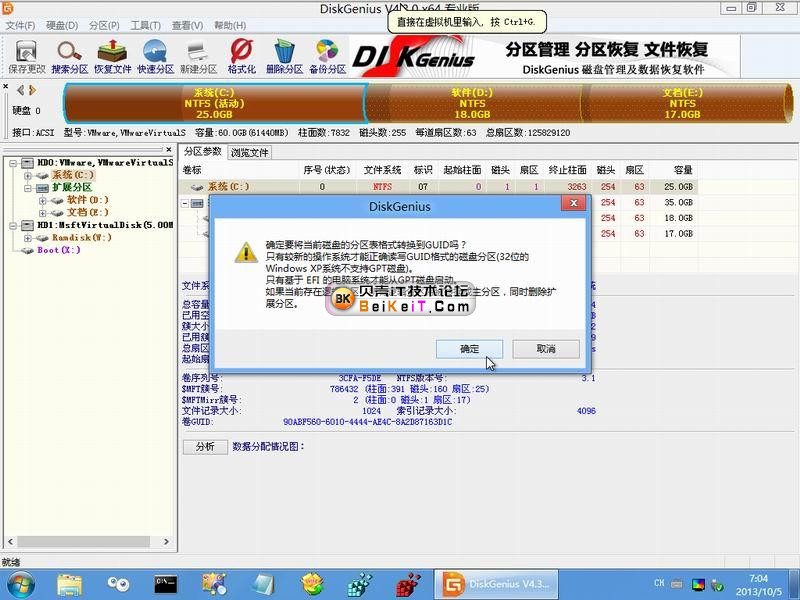The width and height of the screenshot is (800, 600).
Task: Close the DiskGenius confirmation dialog
Action: tap(573, 203)
